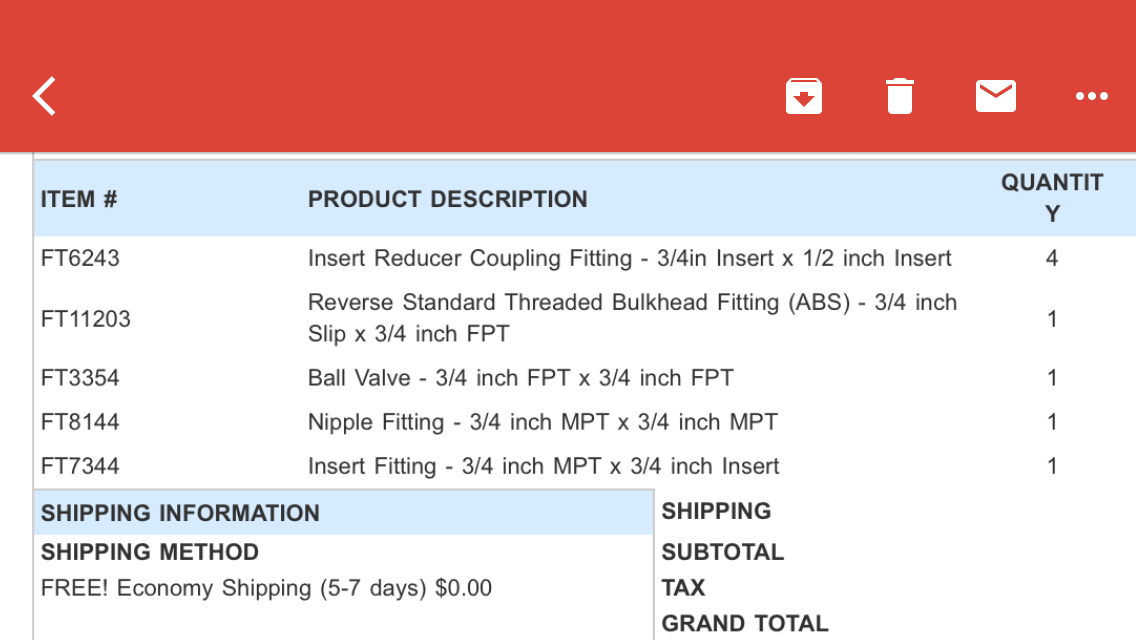Delete the email using the trash icon

pos(900,96)
